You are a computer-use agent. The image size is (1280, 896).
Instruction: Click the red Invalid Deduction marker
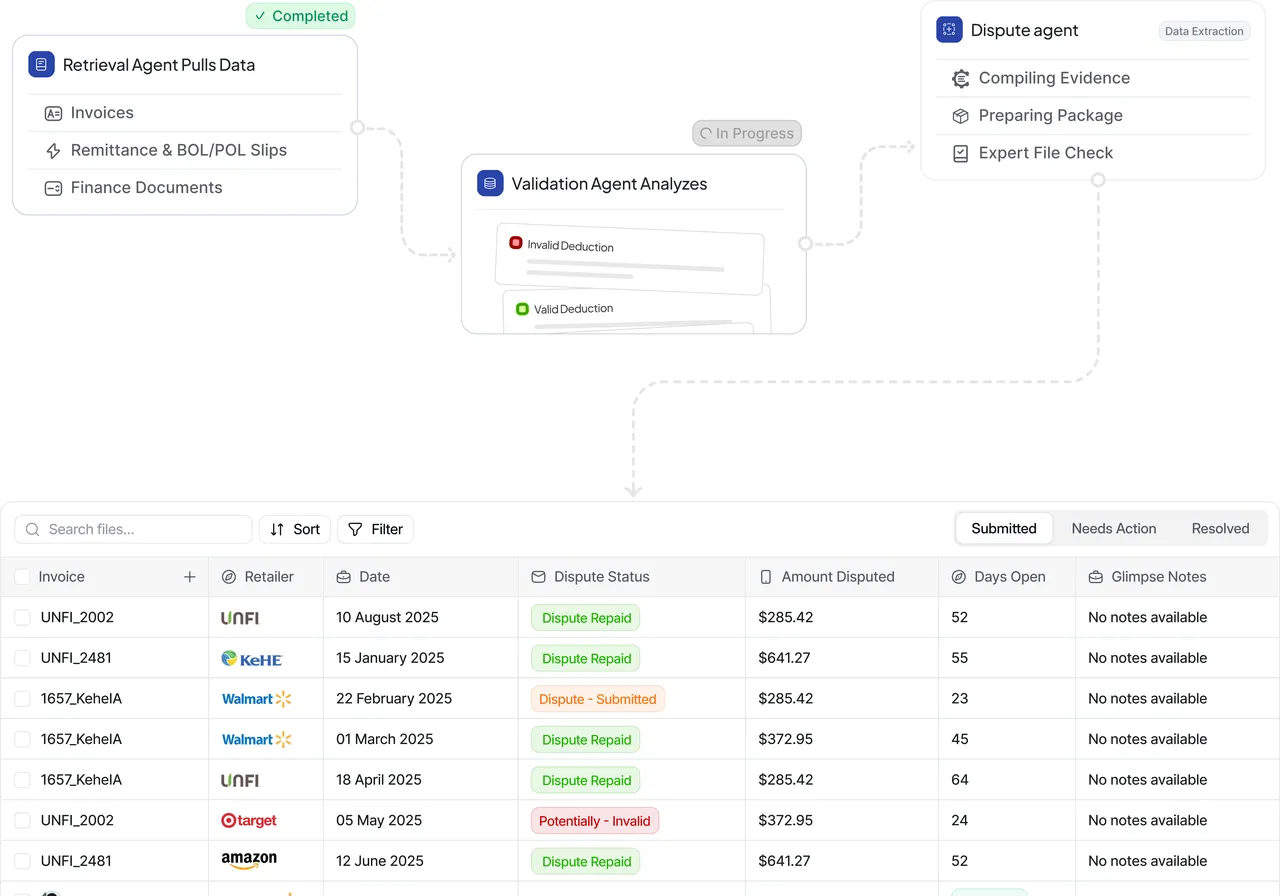click(516, 242)
